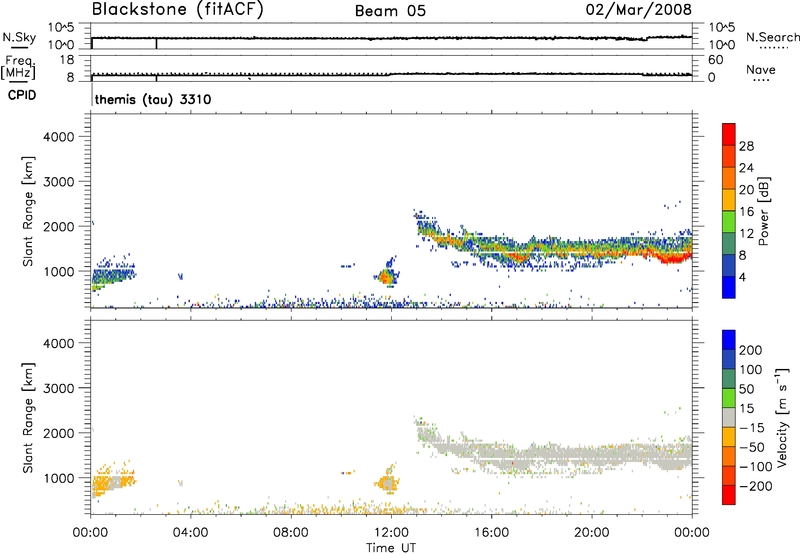Click the 'Nave' legend label
The width and height of the screenshot is (800, 554).
pos(761,70)
